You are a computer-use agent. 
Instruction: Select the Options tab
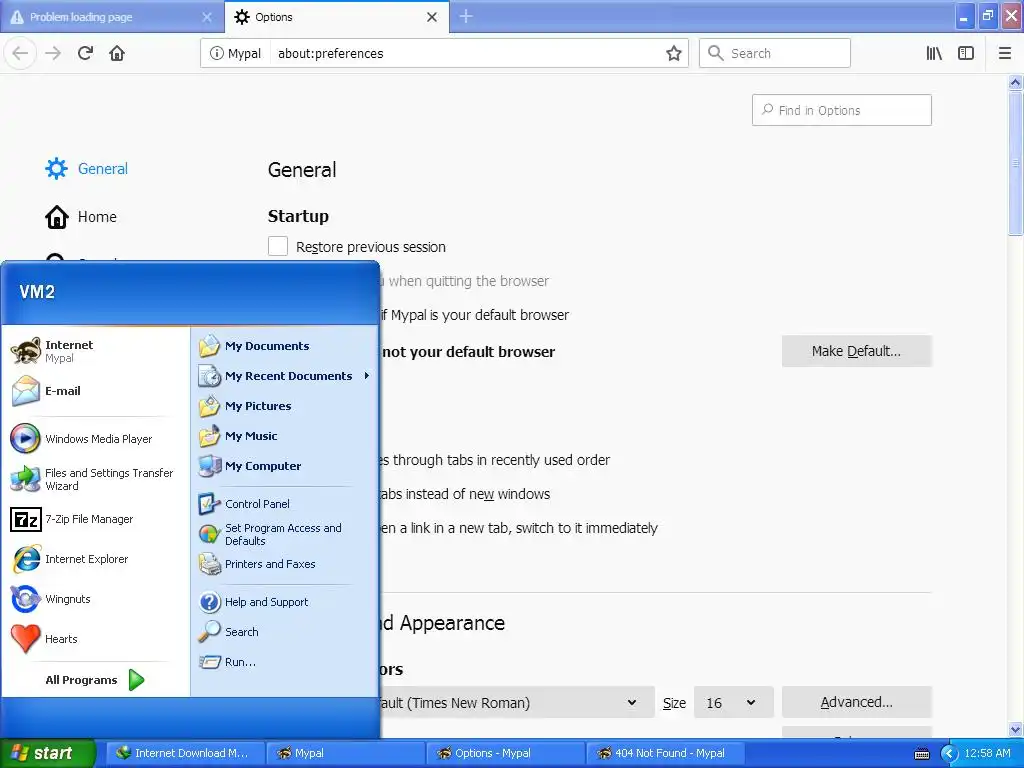pyautogui.click(x=336, y=17)
